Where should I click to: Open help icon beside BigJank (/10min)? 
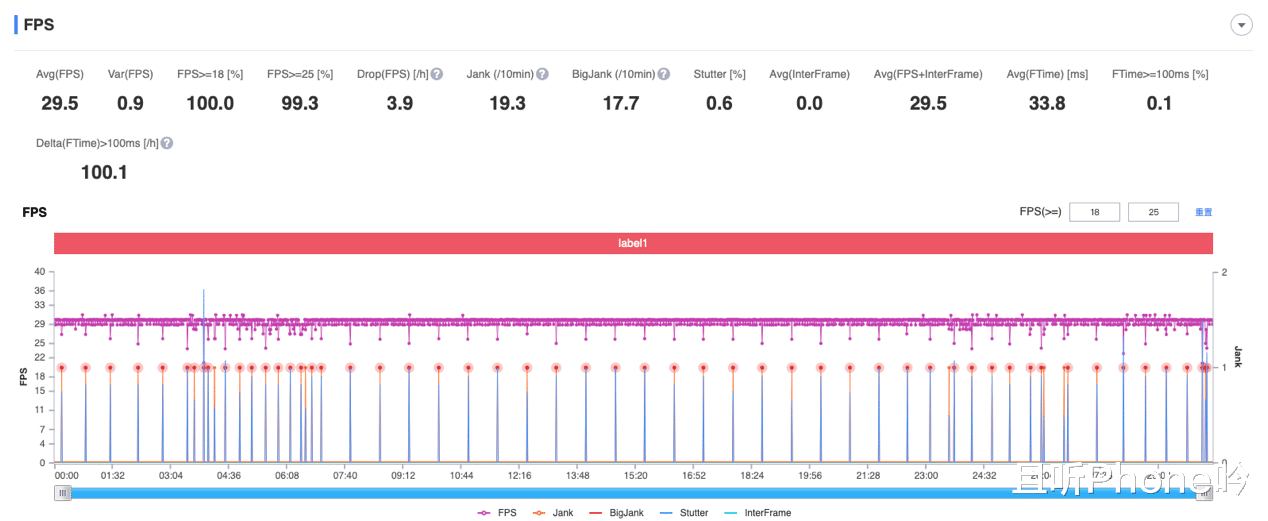(664, 74)
